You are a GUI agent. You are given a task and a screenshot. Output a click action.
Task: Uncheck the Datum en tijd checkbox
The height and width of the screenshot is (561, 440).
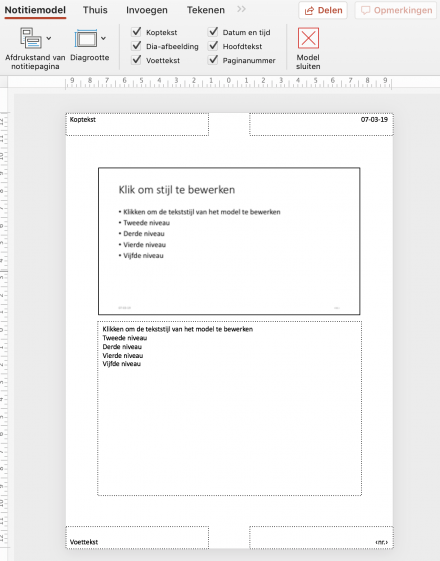[213, 32]
